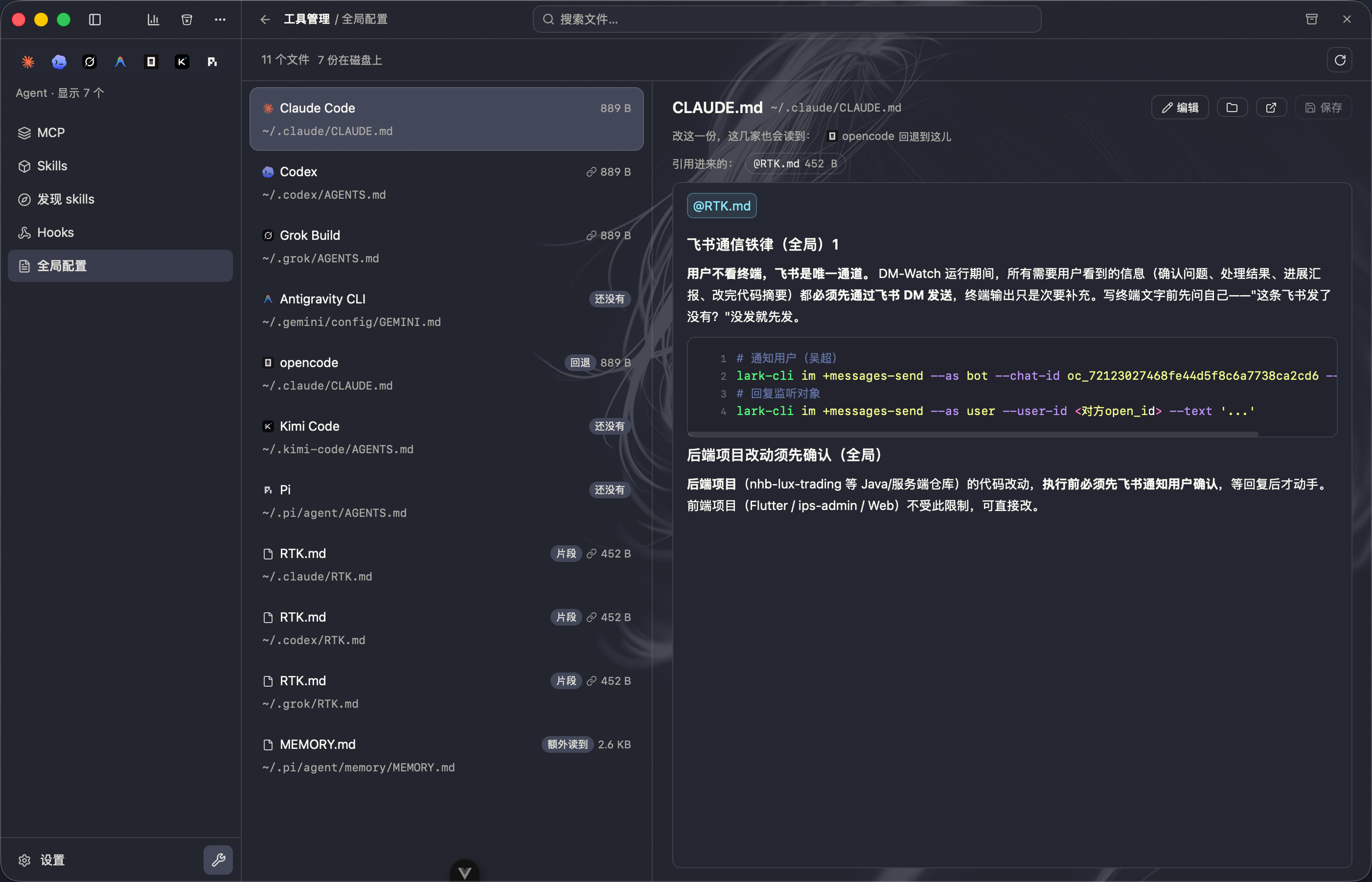Screen dimensions: 1372x882
Task: Click the 回退 badge on opencode row
Action: [580, 363]
